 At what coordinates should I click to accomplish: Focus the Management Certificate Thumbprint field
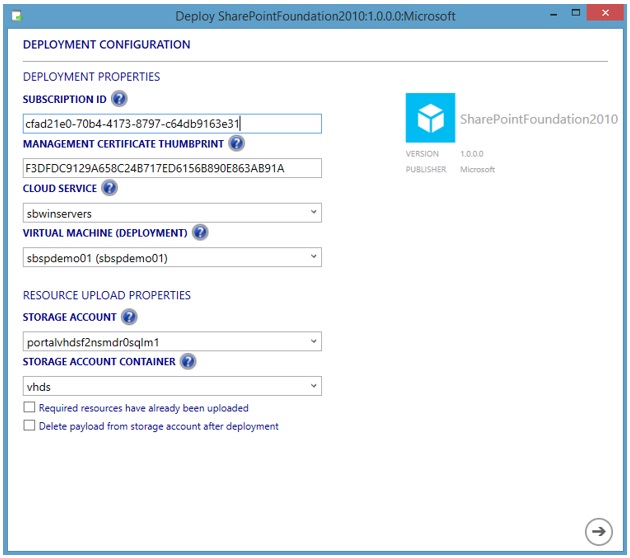172,168
